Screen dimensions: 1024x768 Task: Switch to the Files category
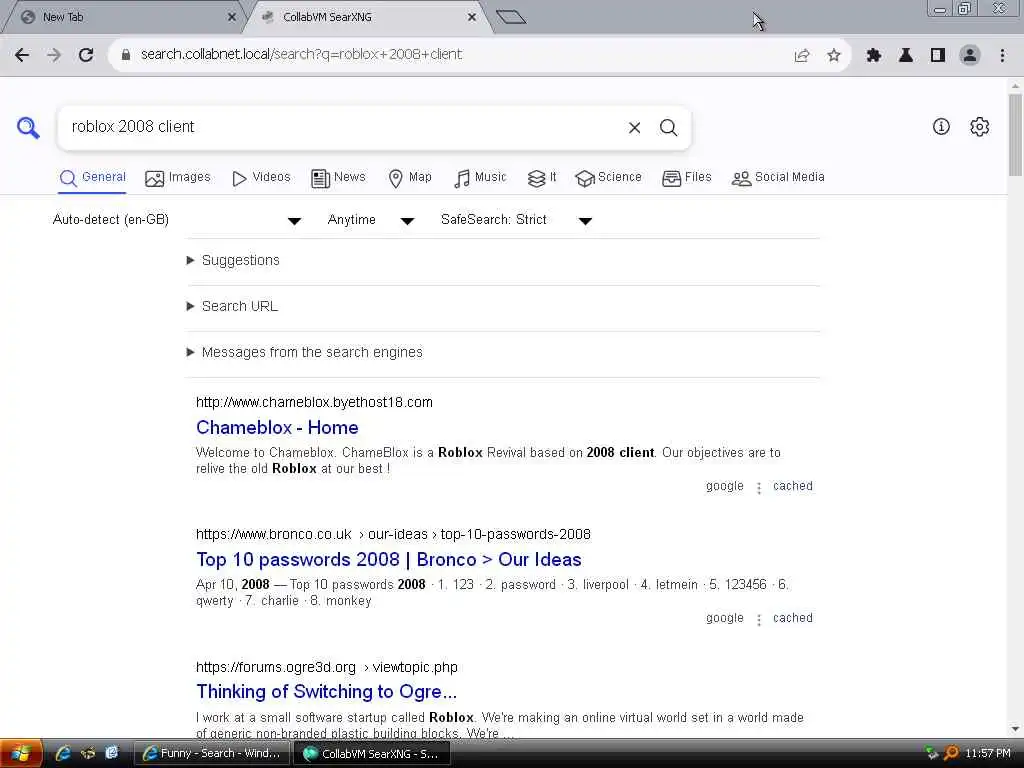[x=686, y=178]
